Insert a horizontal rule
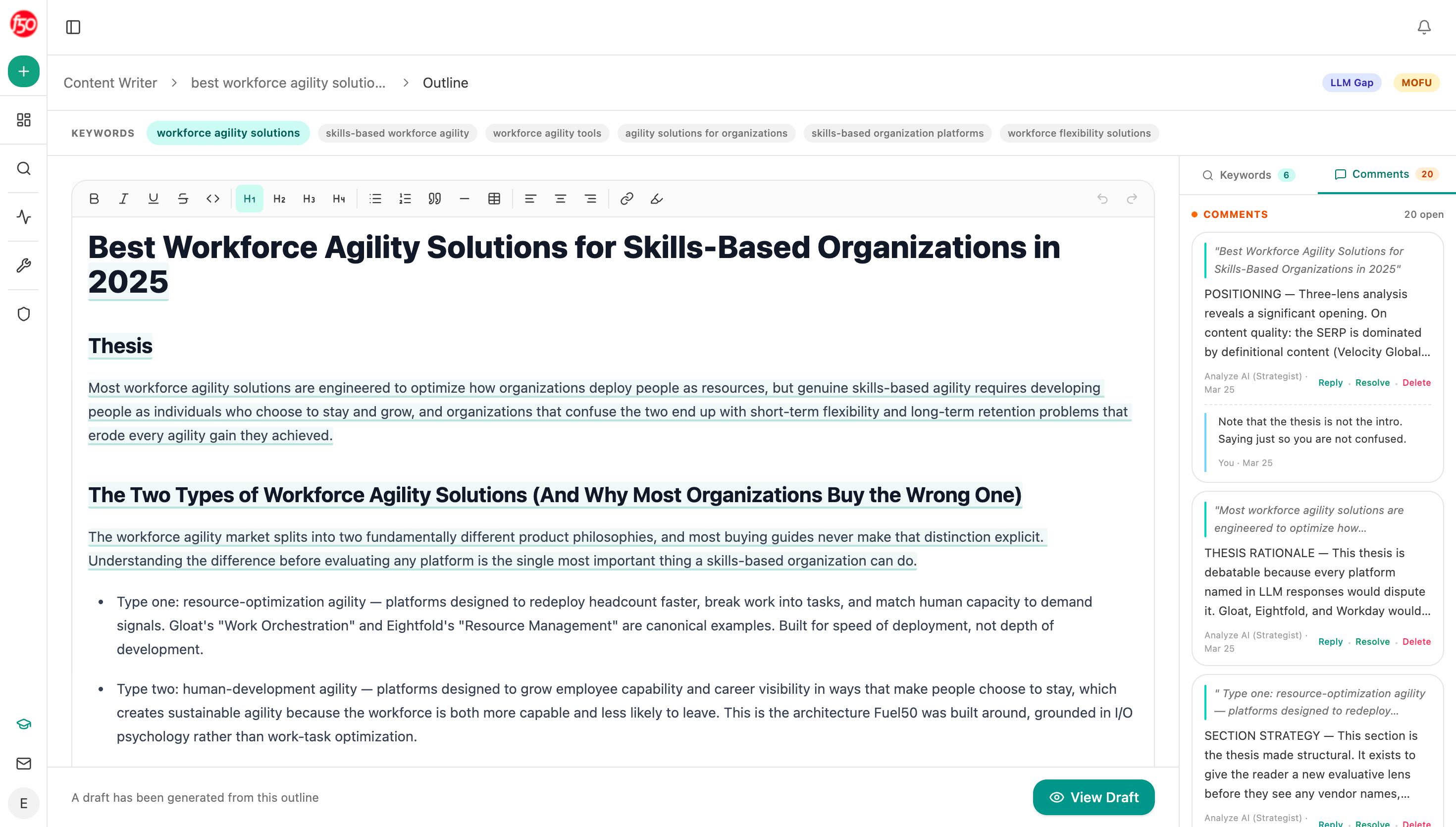The height and width of the screenshot is (827, 1456). coord(465,199)
